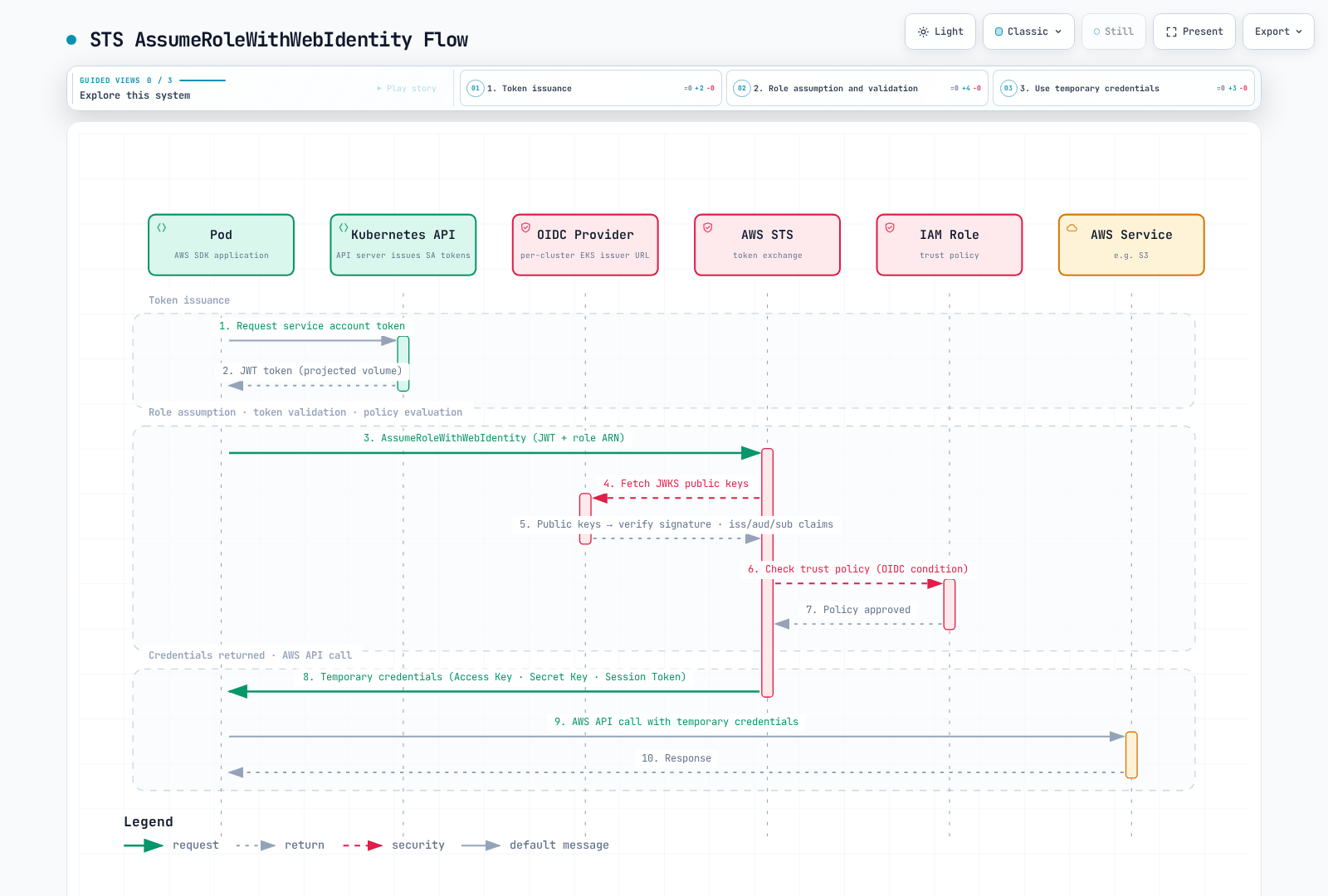Screen dimensions: 1328x896
Task: Select guided view 2. Role assumption and validation
Action: (x=857, y=88)
